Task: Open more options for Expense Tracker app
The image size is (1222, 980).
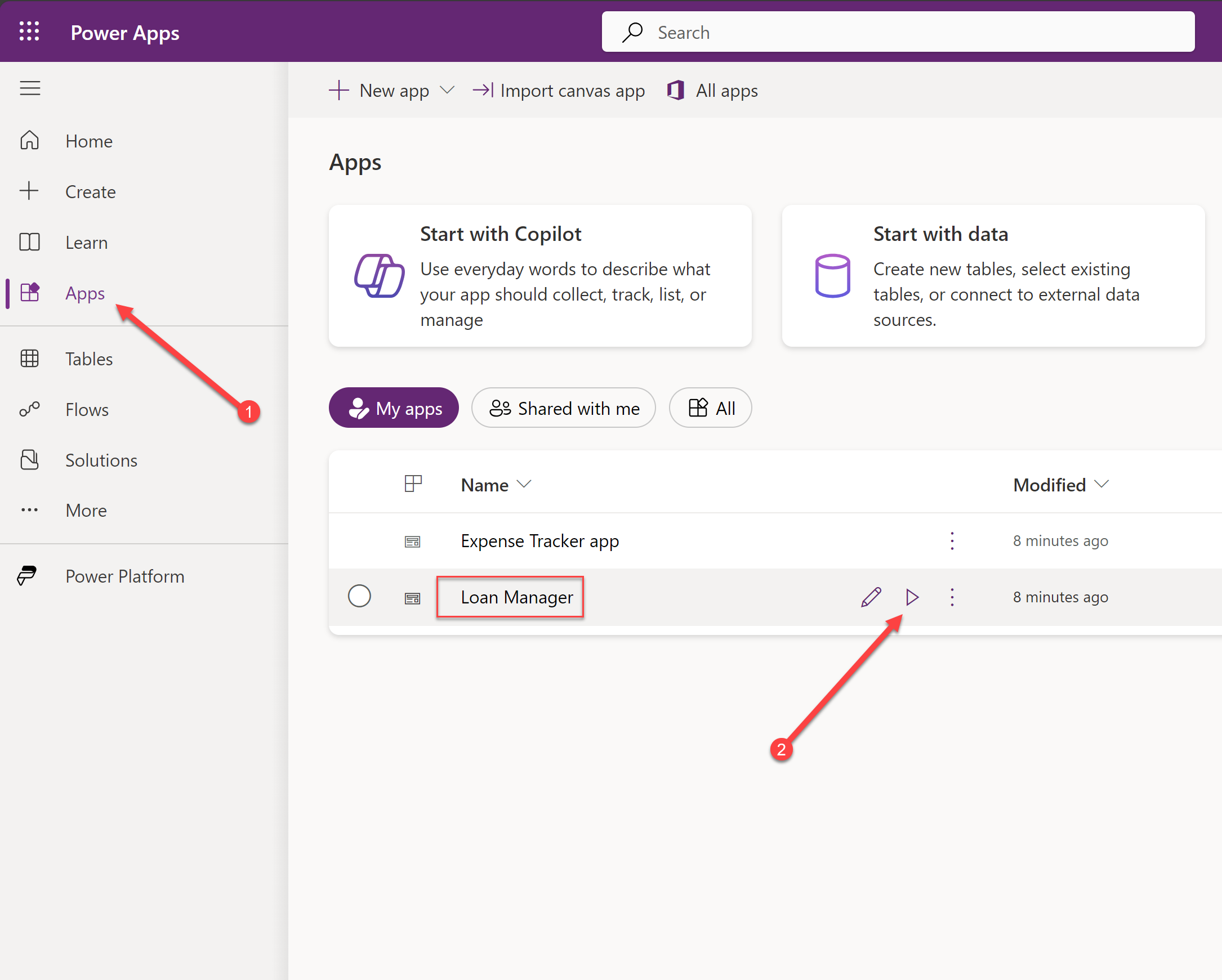Action: pos(952,541)
